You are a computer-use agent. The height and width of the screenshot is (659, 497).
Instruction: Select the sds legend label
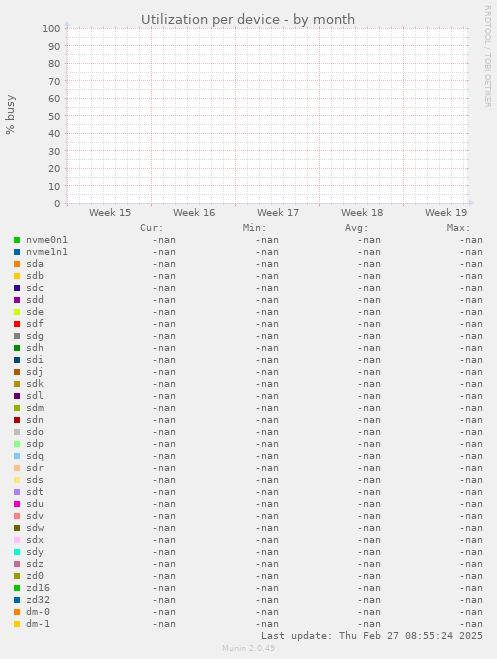tap(35, 480)
